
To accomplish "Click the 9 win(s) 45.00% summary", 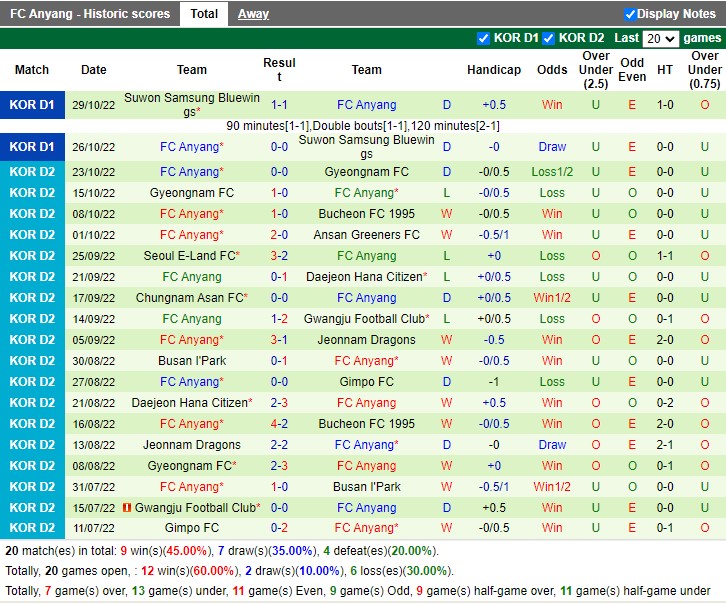I will pyautogui.click(x=164, y=551).
